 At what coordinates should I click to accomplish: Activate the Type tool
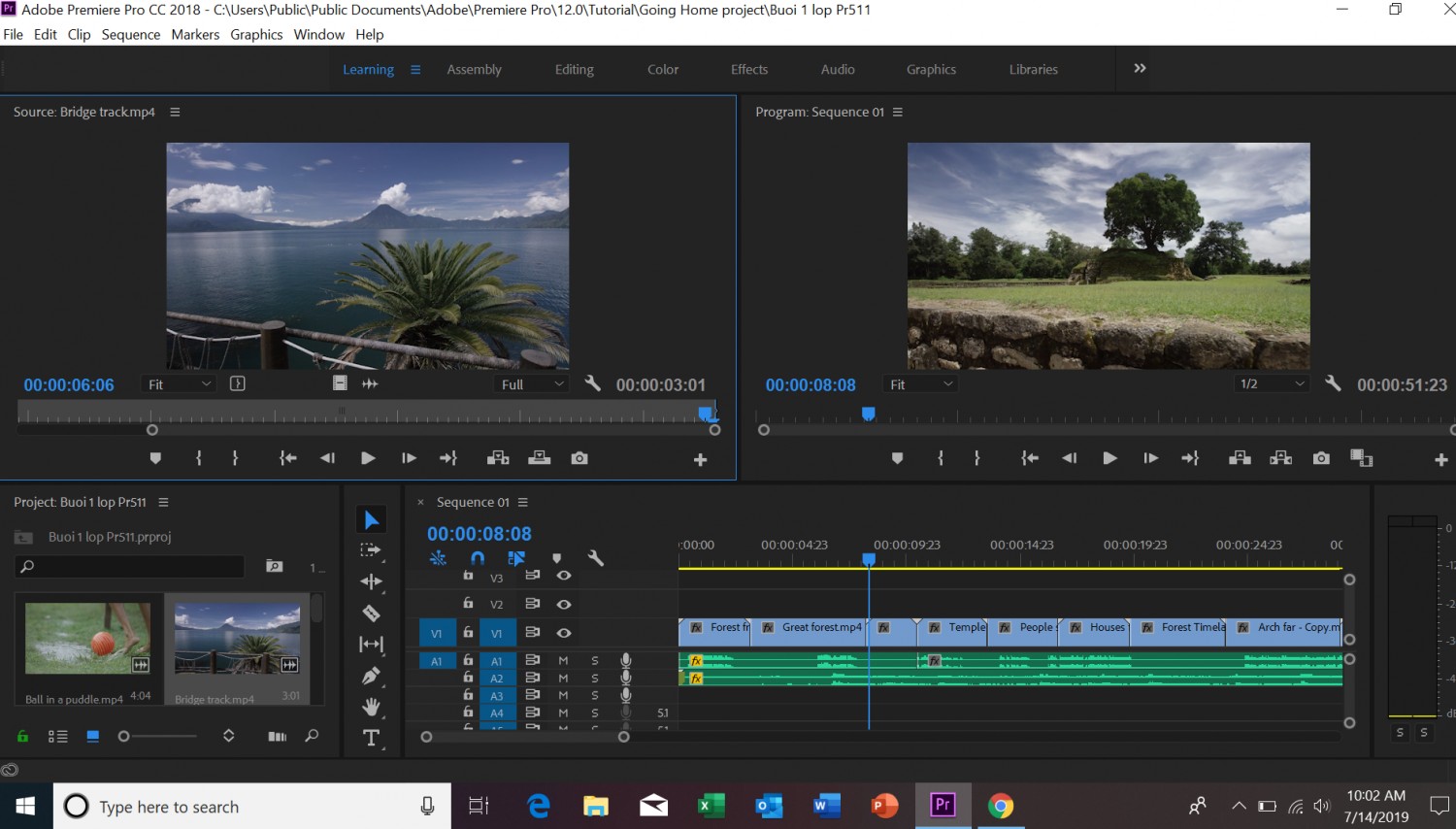371,738
